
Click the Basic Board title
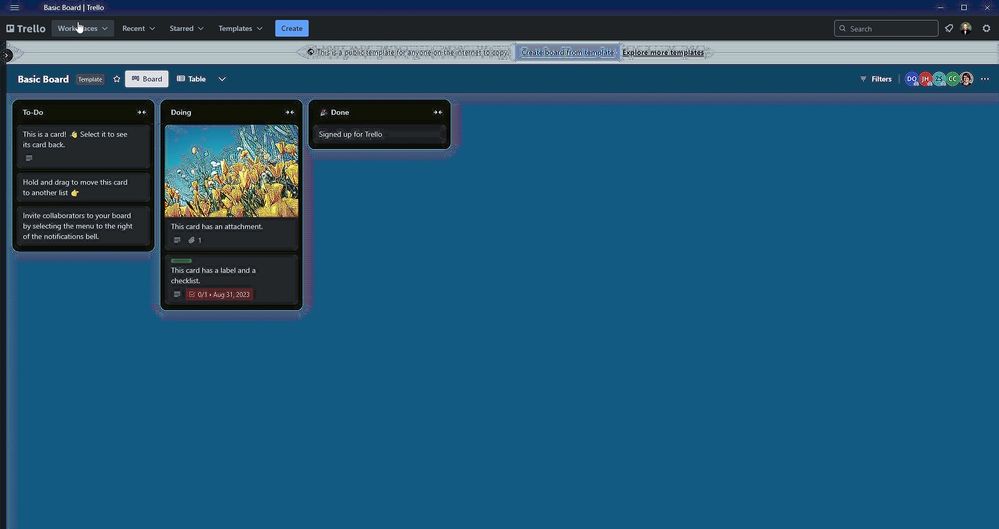point(43,79)
